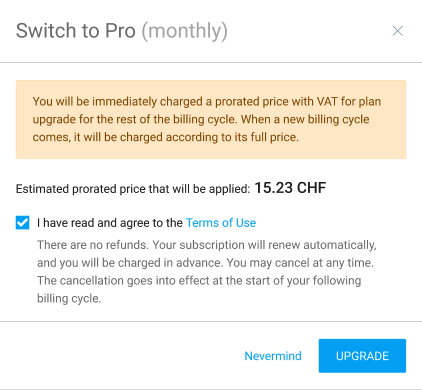The width and height of the screenshot is (422, 390).
Task: Click the 'Estimated prorated price' label
Action: pyautogui.click(x=133, y=189)
